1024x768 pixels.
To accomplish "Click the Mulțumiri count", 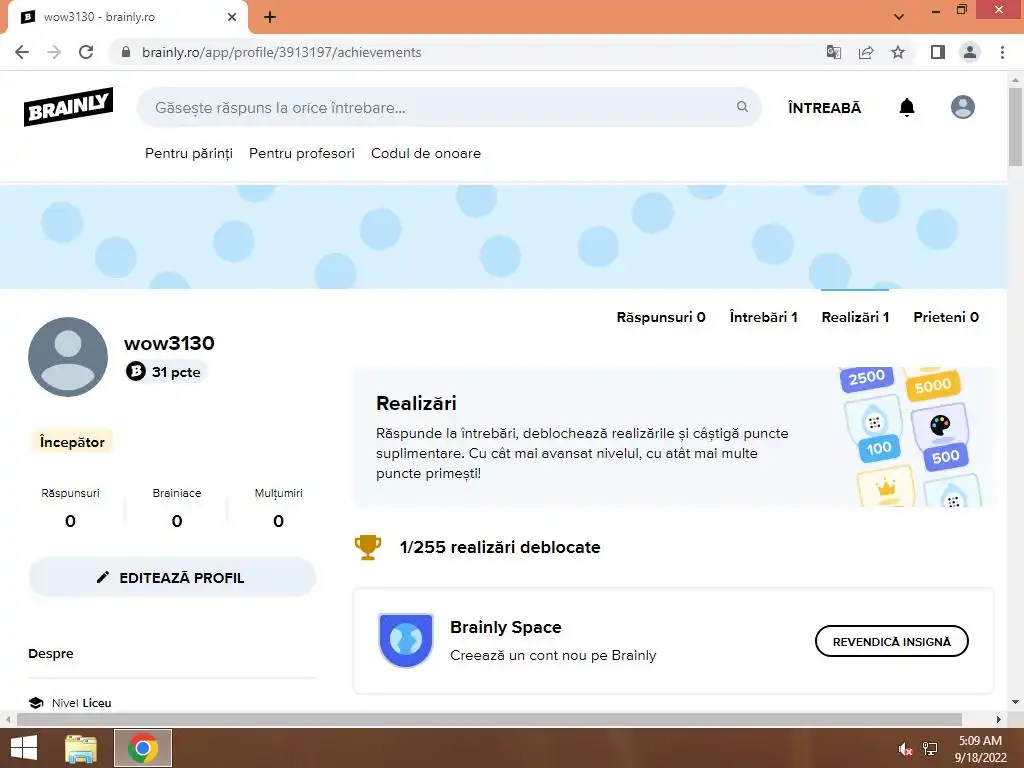I will pos(278,521).
